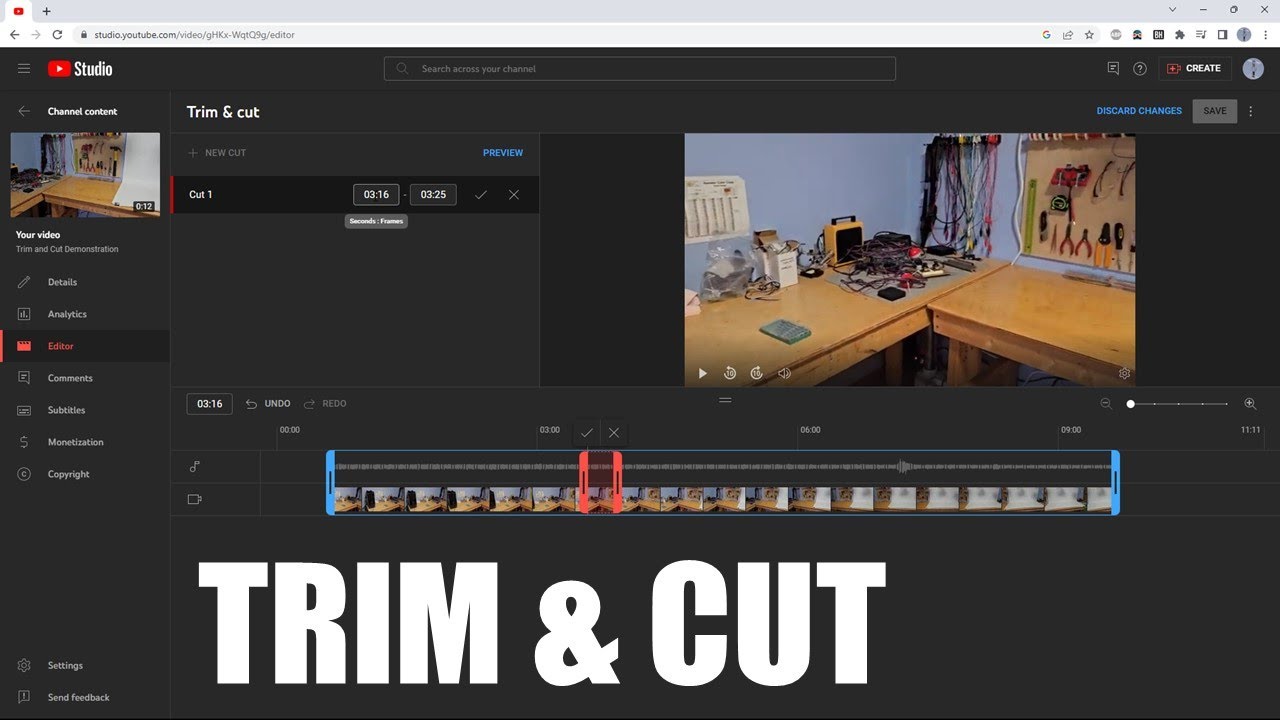Viewport: 1280px width, 720px height.
Task: Play the video preview
Action: (x=702, y=373)
